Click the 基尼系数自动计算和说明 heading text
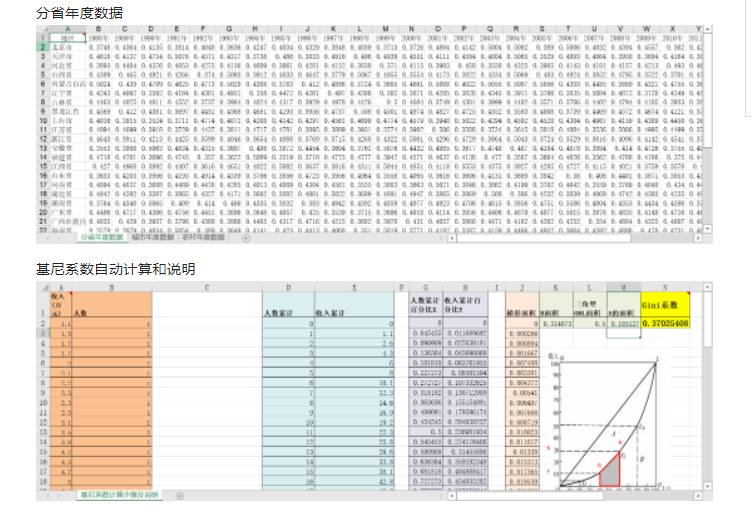 (x=116, y=269)
